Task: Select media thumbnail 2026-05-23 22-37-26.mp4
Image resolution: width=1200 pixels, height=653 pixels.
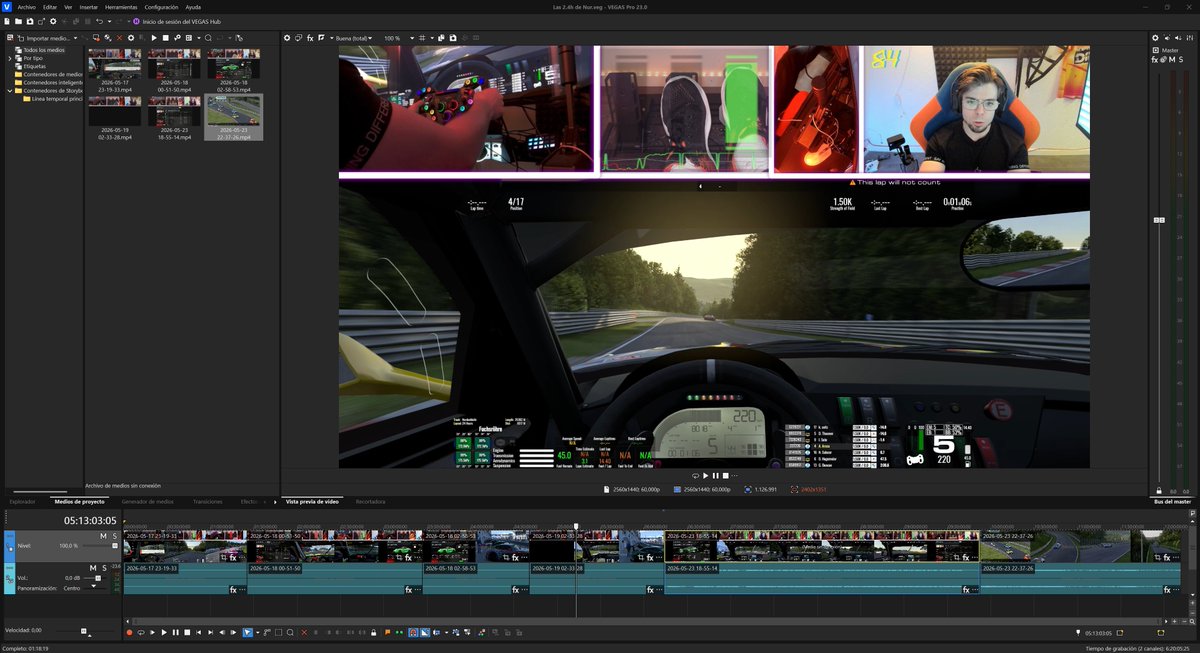Action: pyautogui.click(x=233, y=117)
